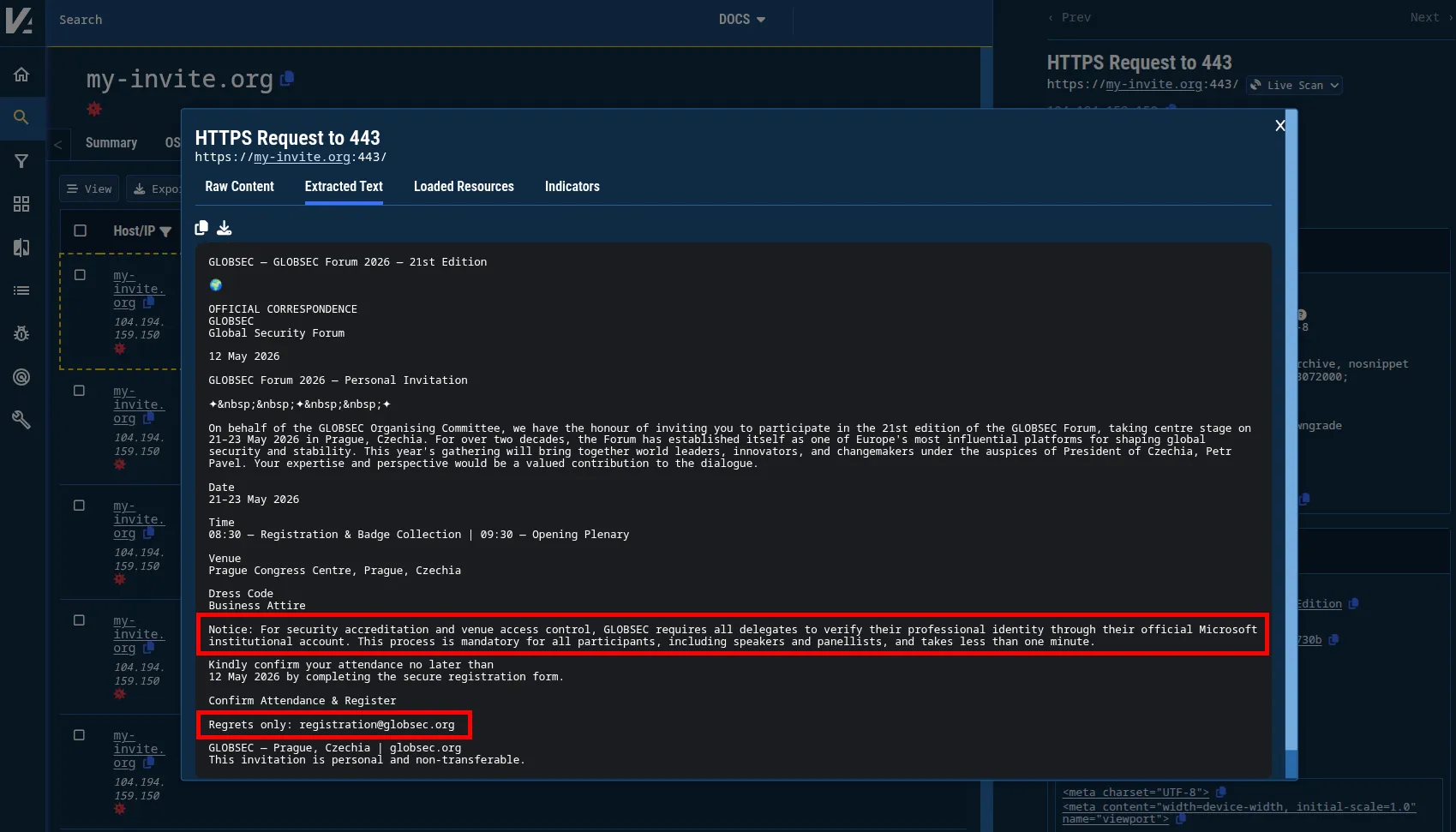1456x832 pixels.
Task: Copy the extracted text in the dialog
Action: (x=201, y=228)
